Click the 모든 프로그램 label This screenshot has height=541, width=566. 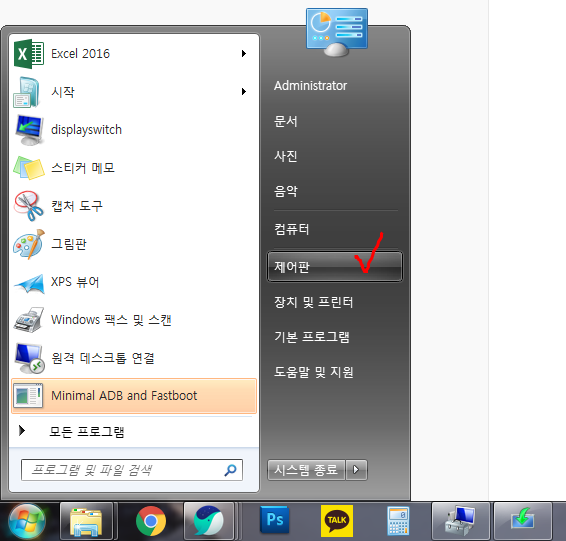pos(87,431)
